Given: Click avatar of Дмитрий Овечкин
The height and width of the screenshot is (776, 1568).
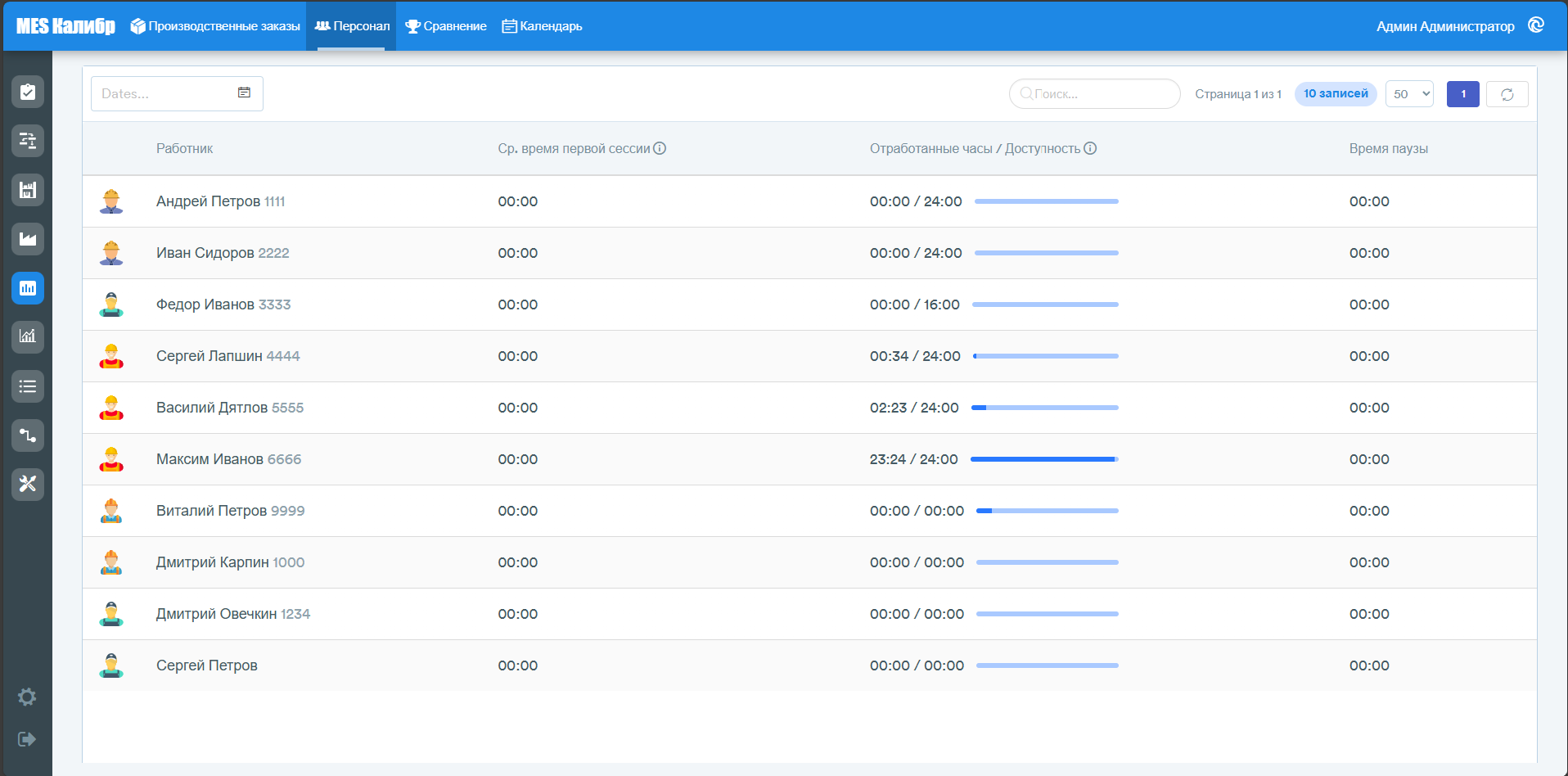Looking at the screenshot, I should pos(111,614).
